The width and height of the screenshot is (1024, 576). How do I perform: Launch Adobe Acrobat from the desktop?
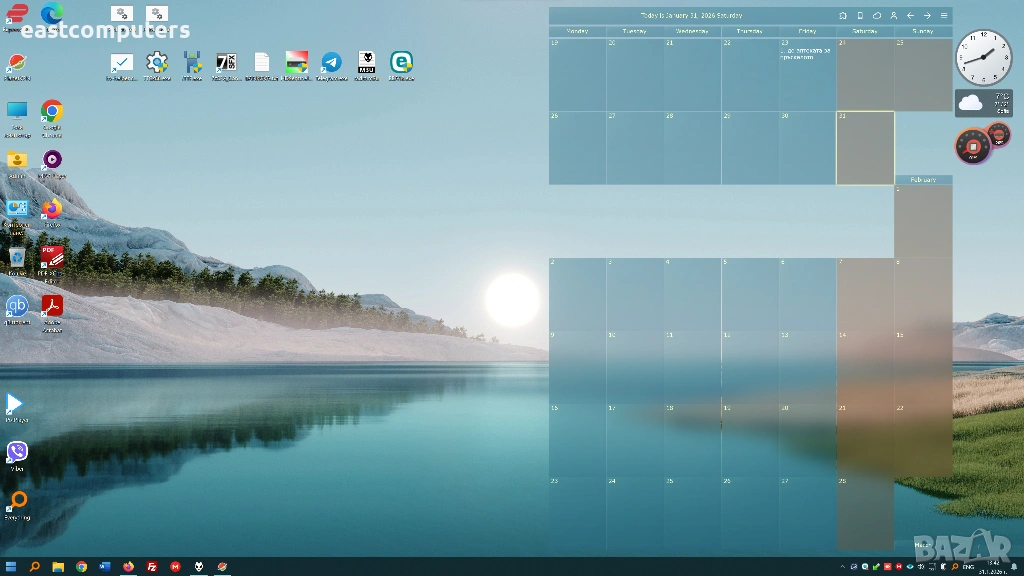[51, 307]
